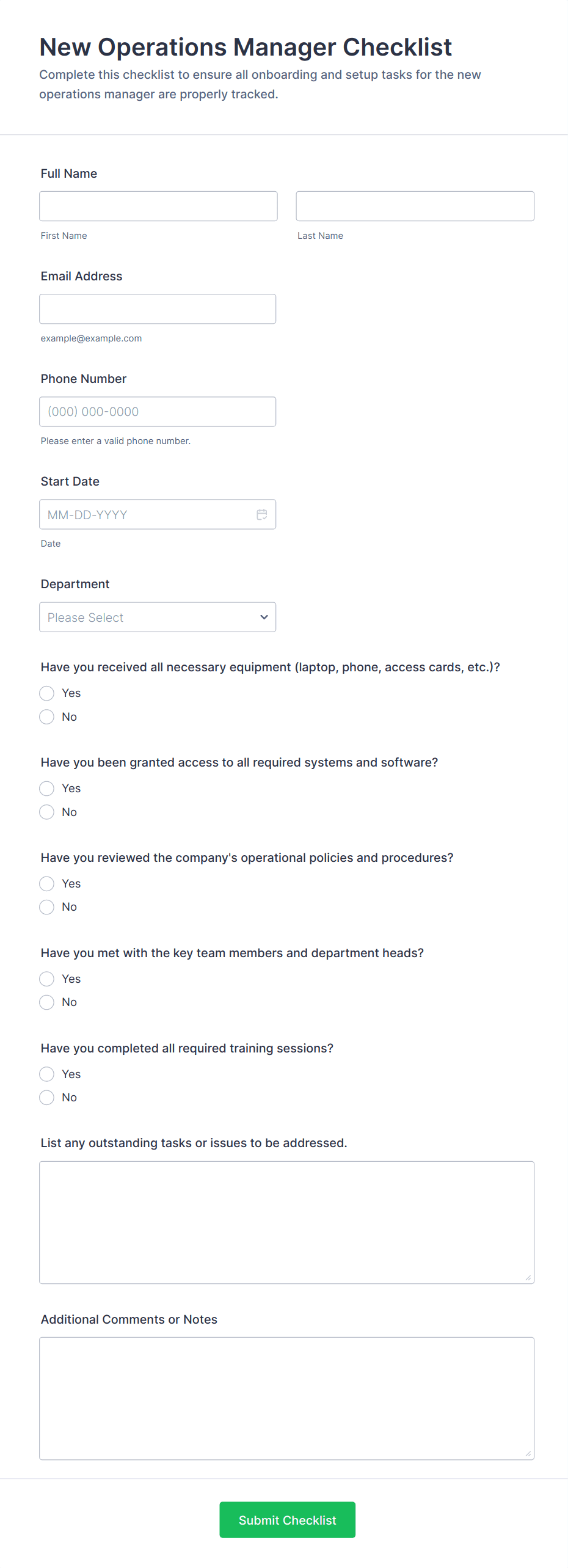Screen dimensions: 568x1568
Task: Click the Start Date MM-DD-YYYY field
Action: tap(147, 514)
